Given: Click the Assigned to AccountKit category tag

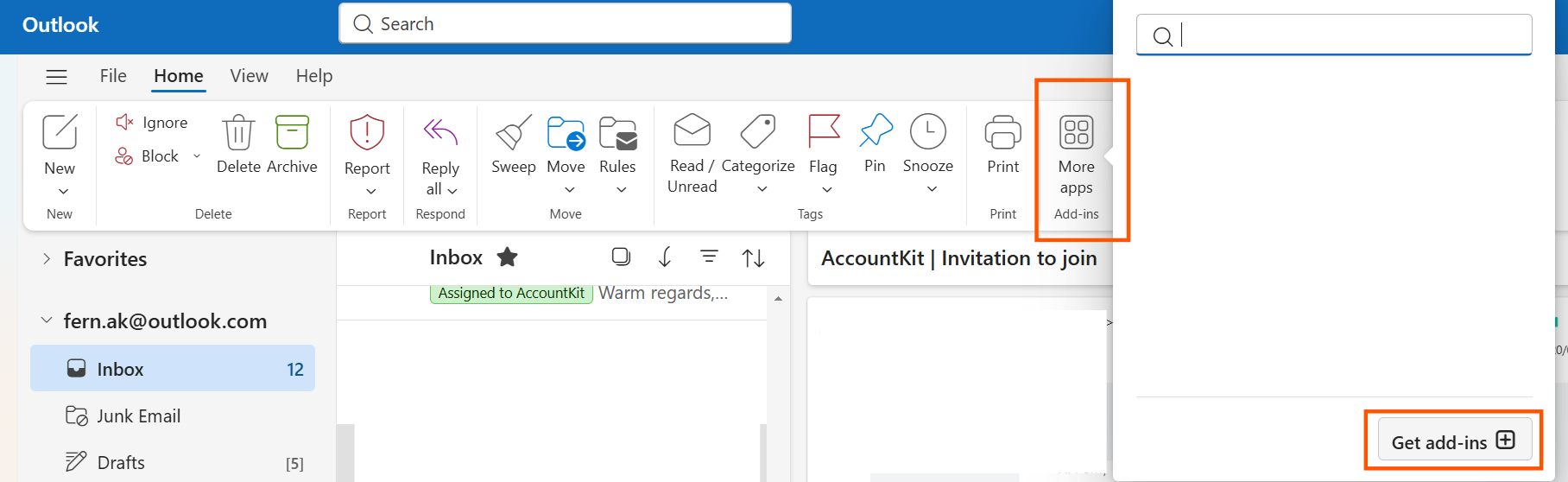Looking at the screenshot, I should point(512,294).
